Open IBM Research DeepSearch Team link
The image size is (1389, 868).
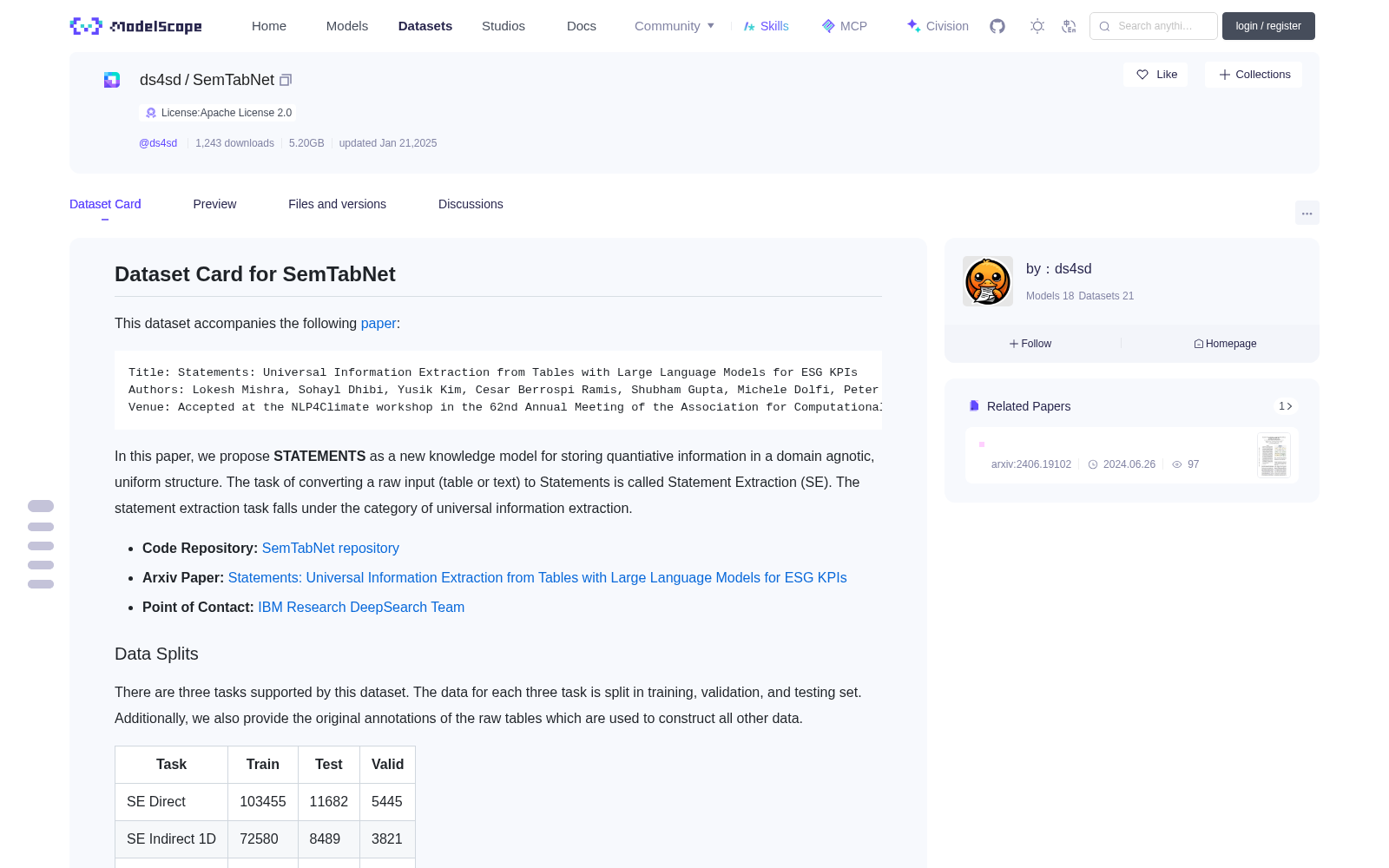coord(361,607)
